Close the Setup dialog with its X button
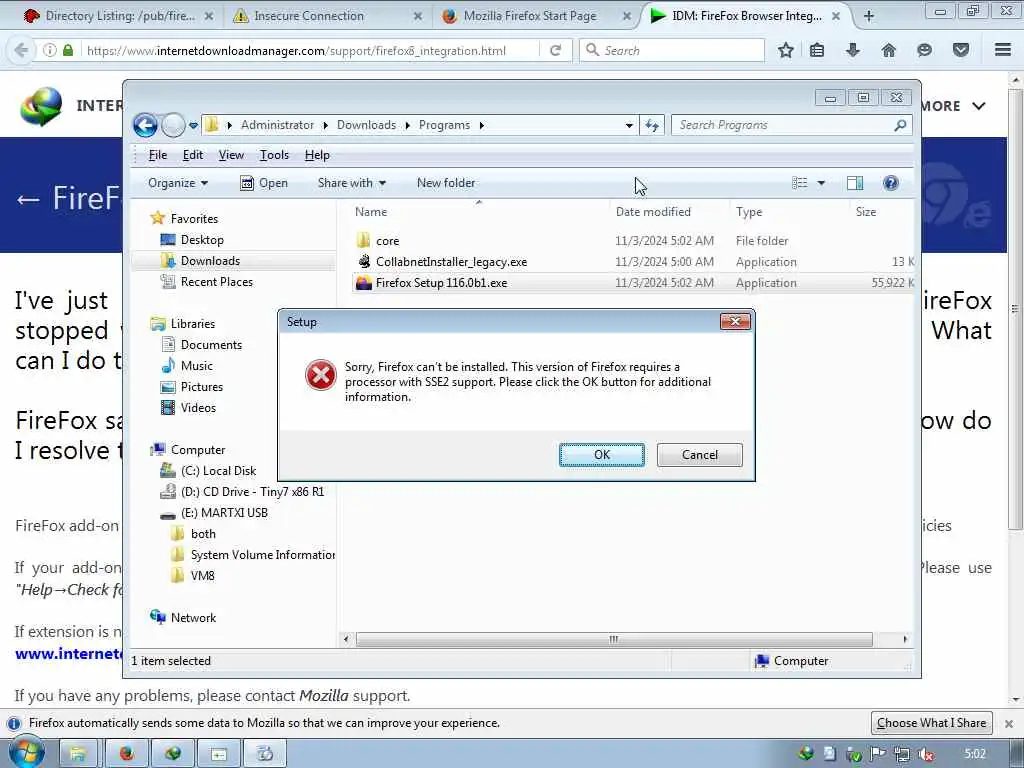Screen dimensions: 1024x768 (735, 321)
